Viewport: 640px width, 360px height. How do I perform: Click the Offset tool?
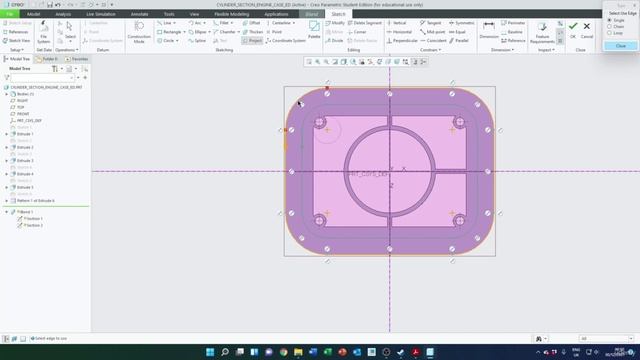pos(251,23)
